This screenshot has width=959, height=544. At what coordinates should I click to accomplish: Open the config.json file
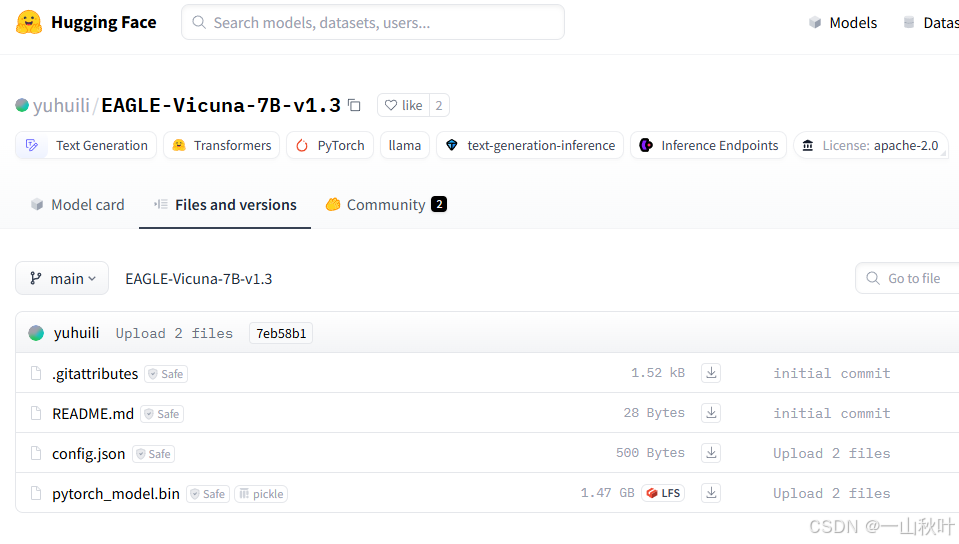tap(89, 453)
